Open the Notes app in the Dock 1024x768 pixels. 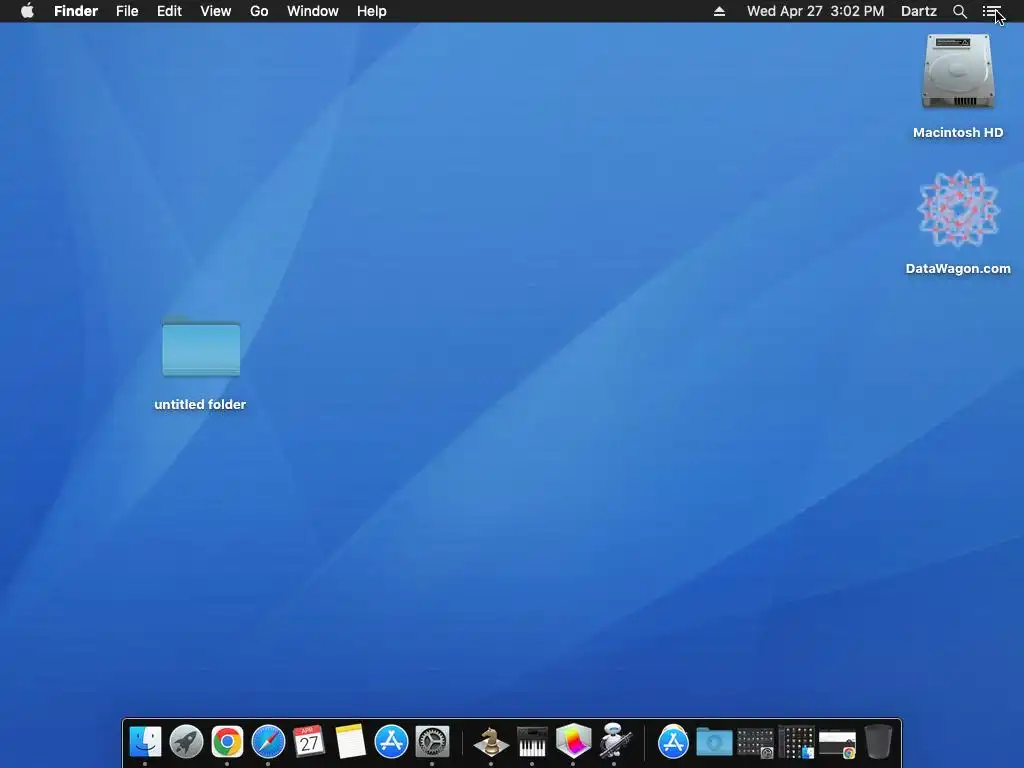click(350, 742)
